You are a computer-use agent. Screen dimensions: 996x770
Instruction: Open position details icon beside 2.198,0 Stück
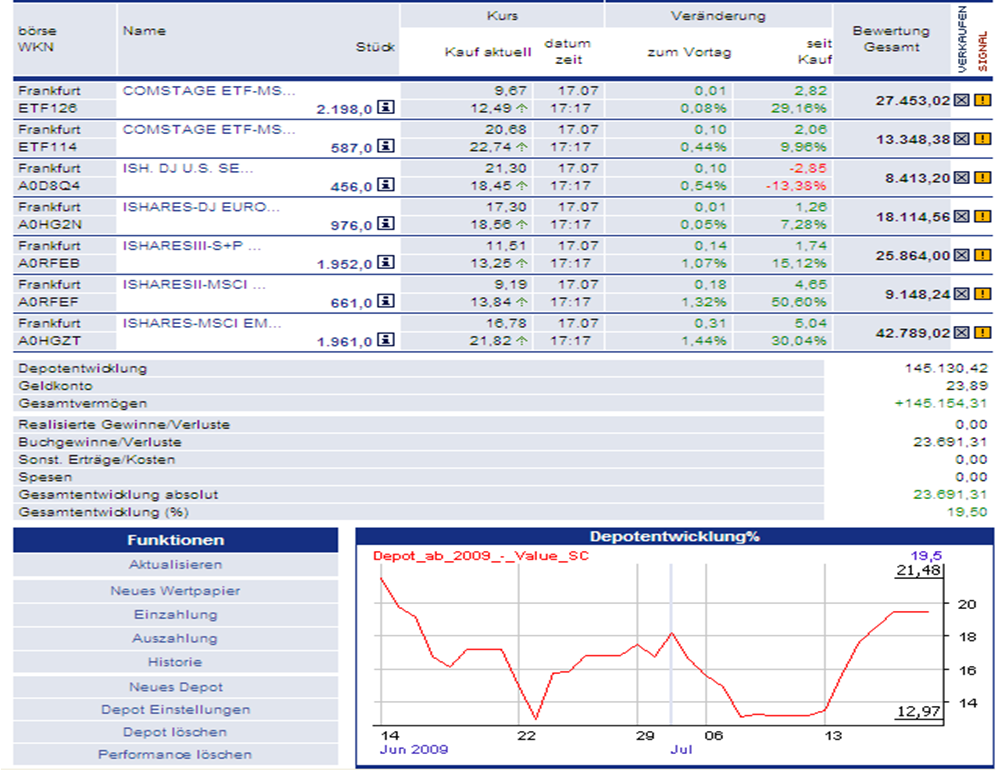pyautogui.click(x=385, y=107)
